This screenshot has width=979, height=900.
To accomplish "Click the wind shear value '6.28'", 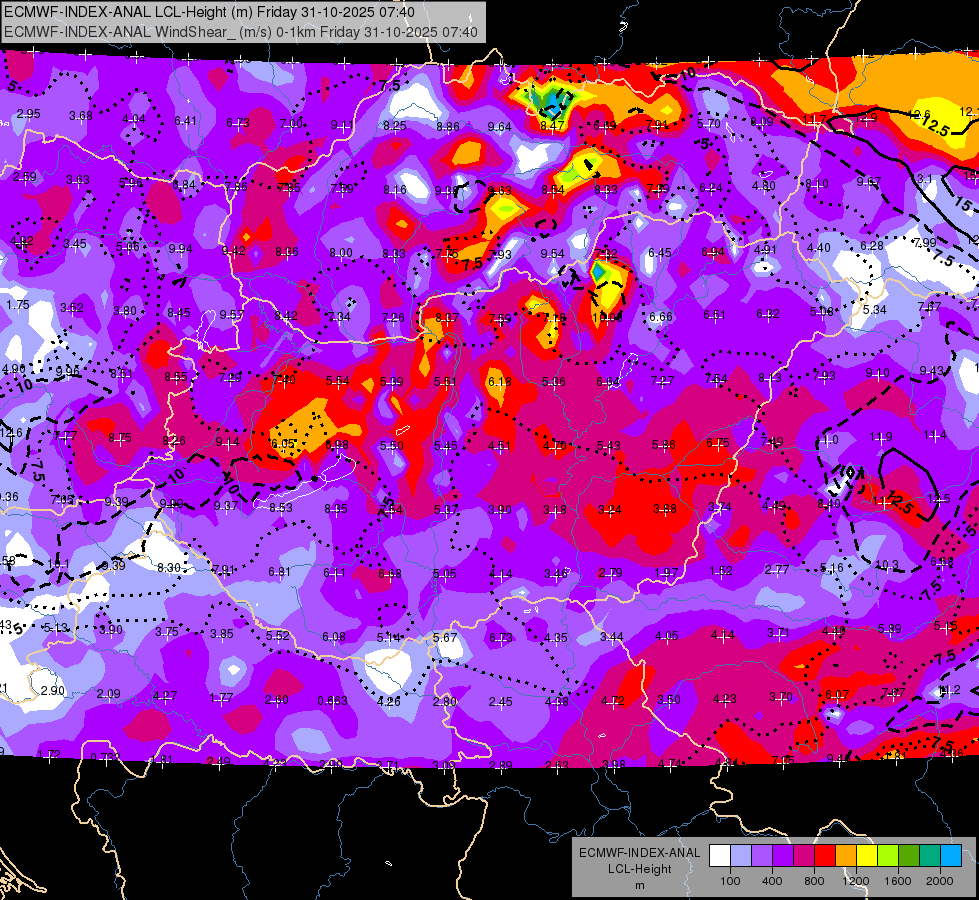I will [872, 246].
